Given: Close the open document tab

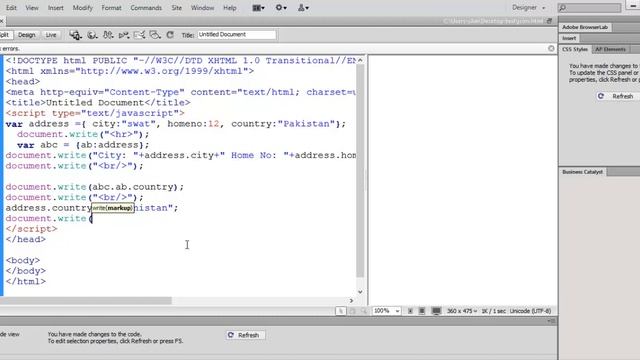Looking at the screenshot, I should (2, 21).
